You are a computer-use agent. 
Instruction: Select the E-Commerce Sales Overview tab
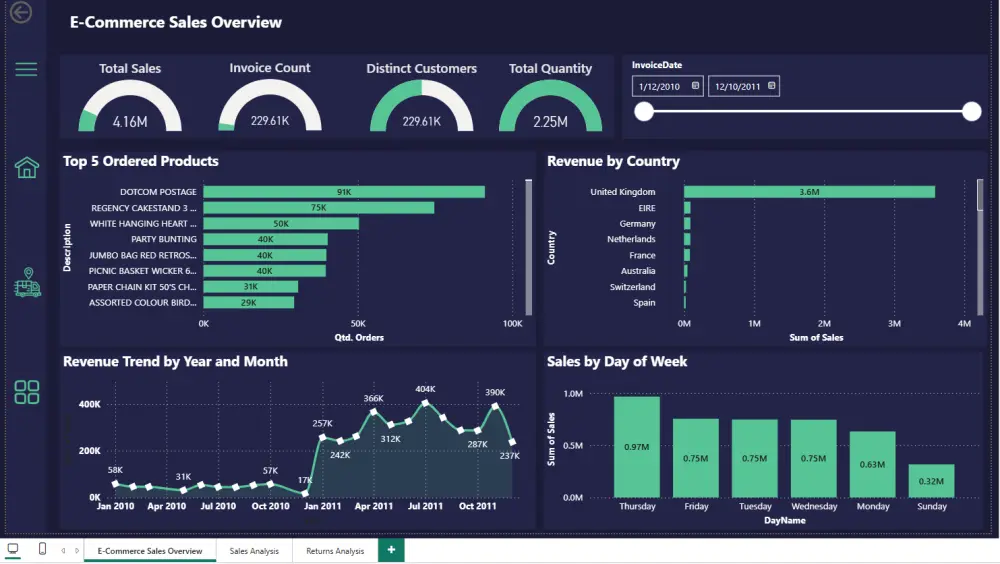coord(150,551)
